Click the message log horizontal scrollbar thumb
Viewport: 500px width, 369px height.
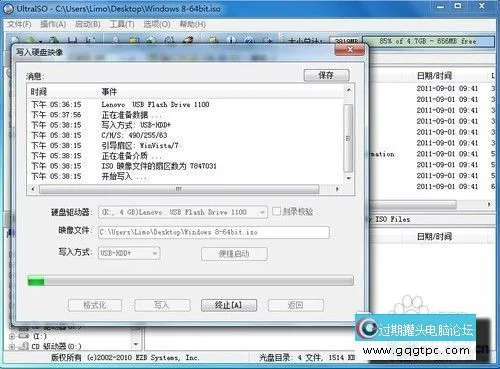click(179, 189)
